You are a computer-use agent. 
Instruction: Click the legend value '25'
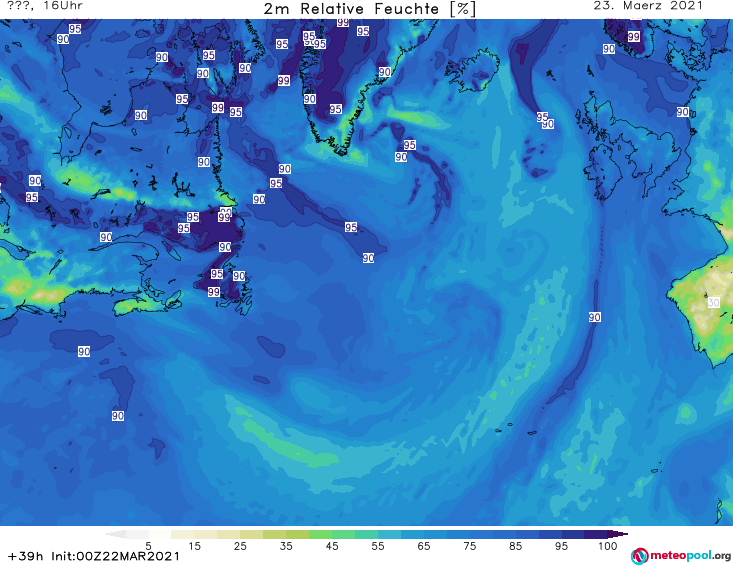[x=240, y=545]
